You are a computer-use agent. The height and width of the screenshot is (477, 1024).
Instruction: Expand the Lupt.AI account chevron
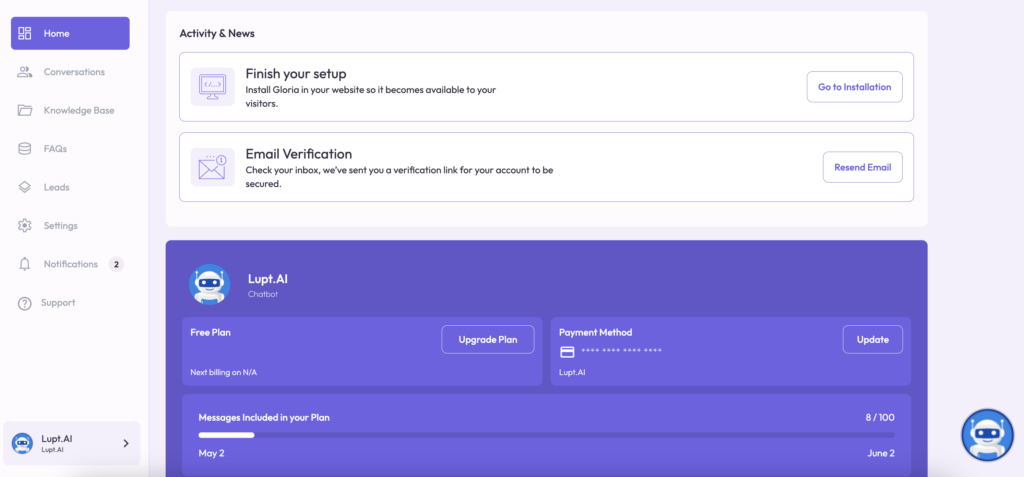point(125,443)
